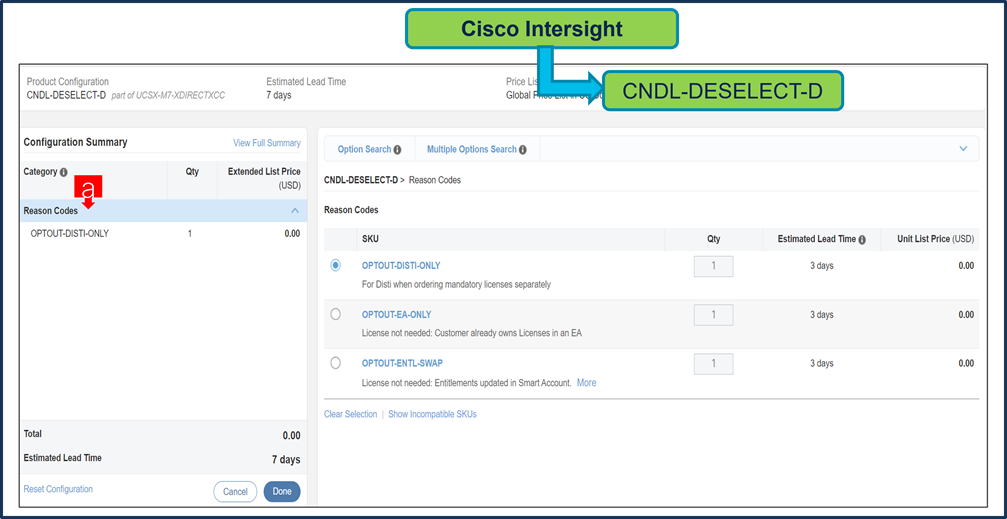The height and width of the screenshot is (519, 1007).
Task: Select the OPTOUT-DISTI-ONLY radio button
Action: (x=335, y=265)
